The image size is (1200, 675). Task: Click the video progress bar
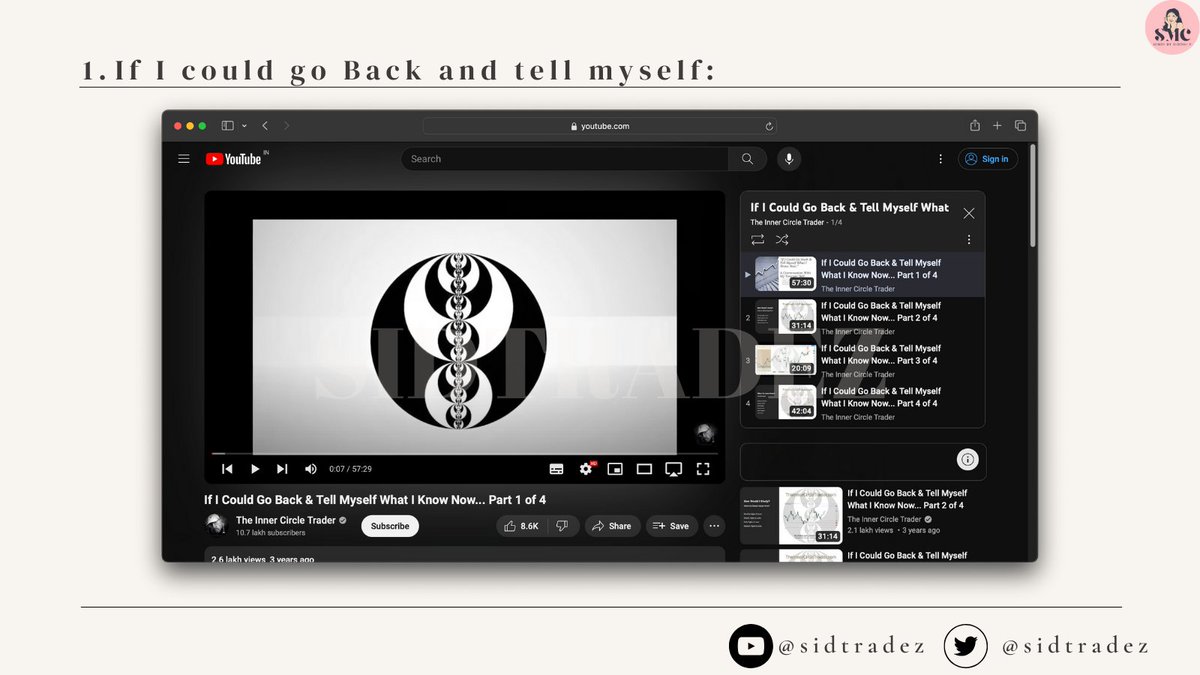[465, 454]
